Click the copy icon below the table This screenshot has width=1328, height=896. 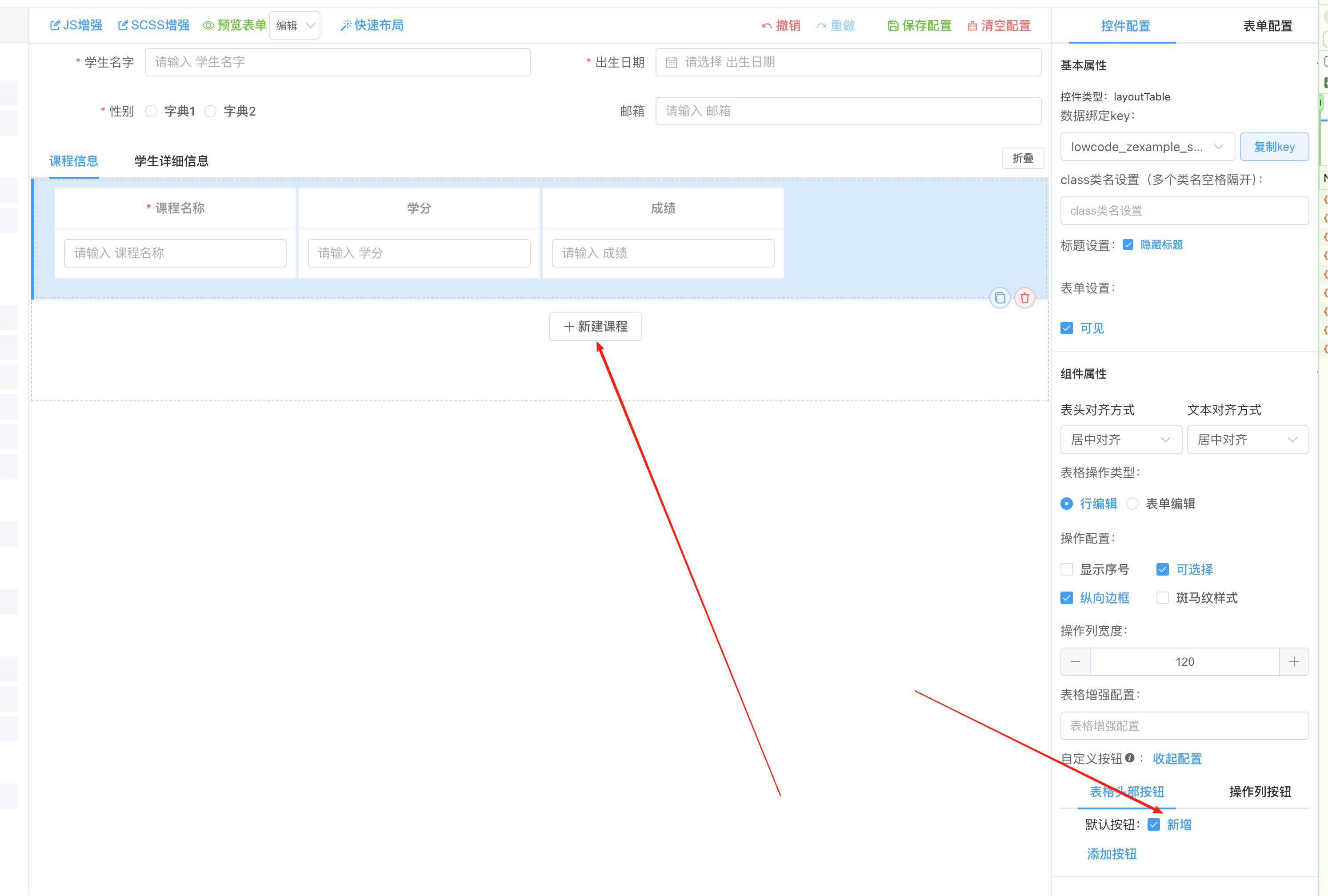1000,298
